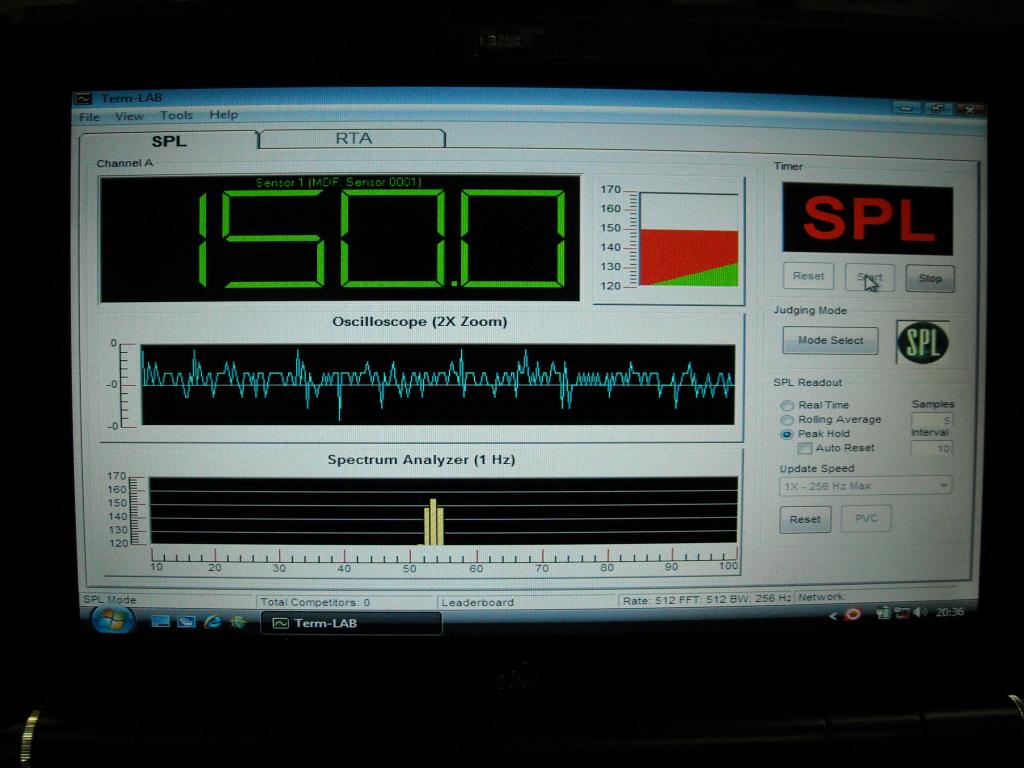
Task: Click the Mode Select button
Action: click(830, 341)
